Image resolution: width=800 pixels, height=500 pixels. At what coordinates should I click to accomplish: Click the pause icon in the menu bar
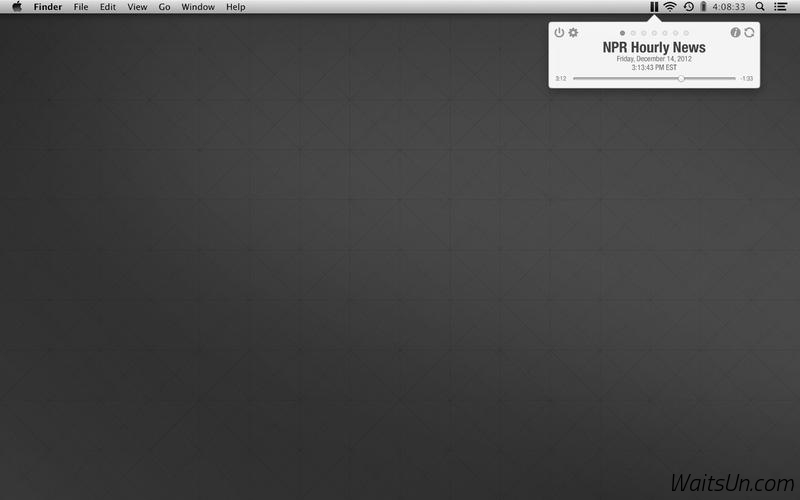(x=654, y=7)
